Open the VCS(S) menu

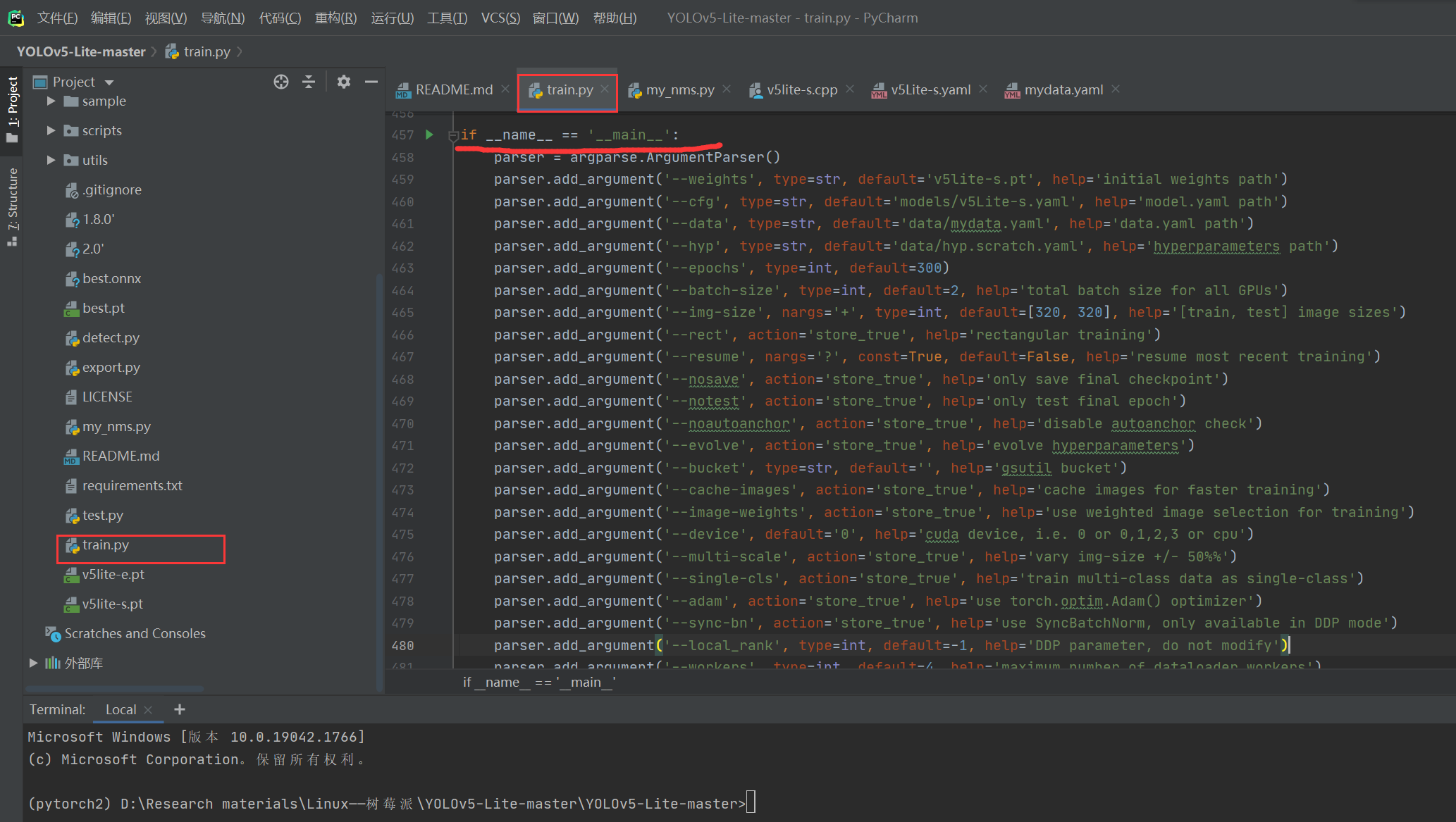coord(500,18)
